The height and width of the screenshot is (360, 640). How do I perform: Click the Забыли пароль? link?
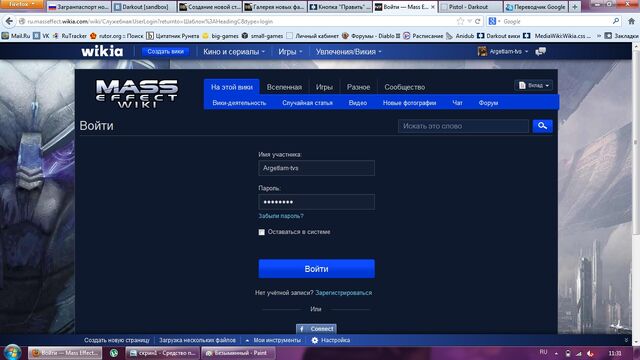(x=281, y=216)
